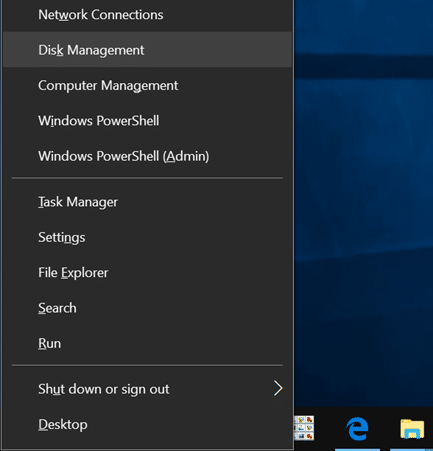Open the Run dialog entry
Viewport: 433px width, 451px height.
point(147,343)
